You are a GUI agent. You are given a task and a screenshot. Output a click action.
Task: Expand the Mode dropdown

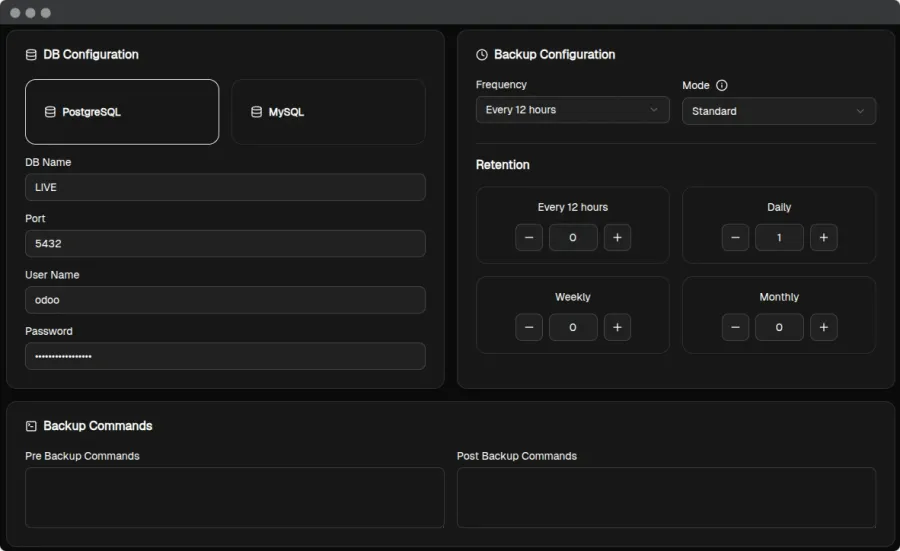[778, 111]
